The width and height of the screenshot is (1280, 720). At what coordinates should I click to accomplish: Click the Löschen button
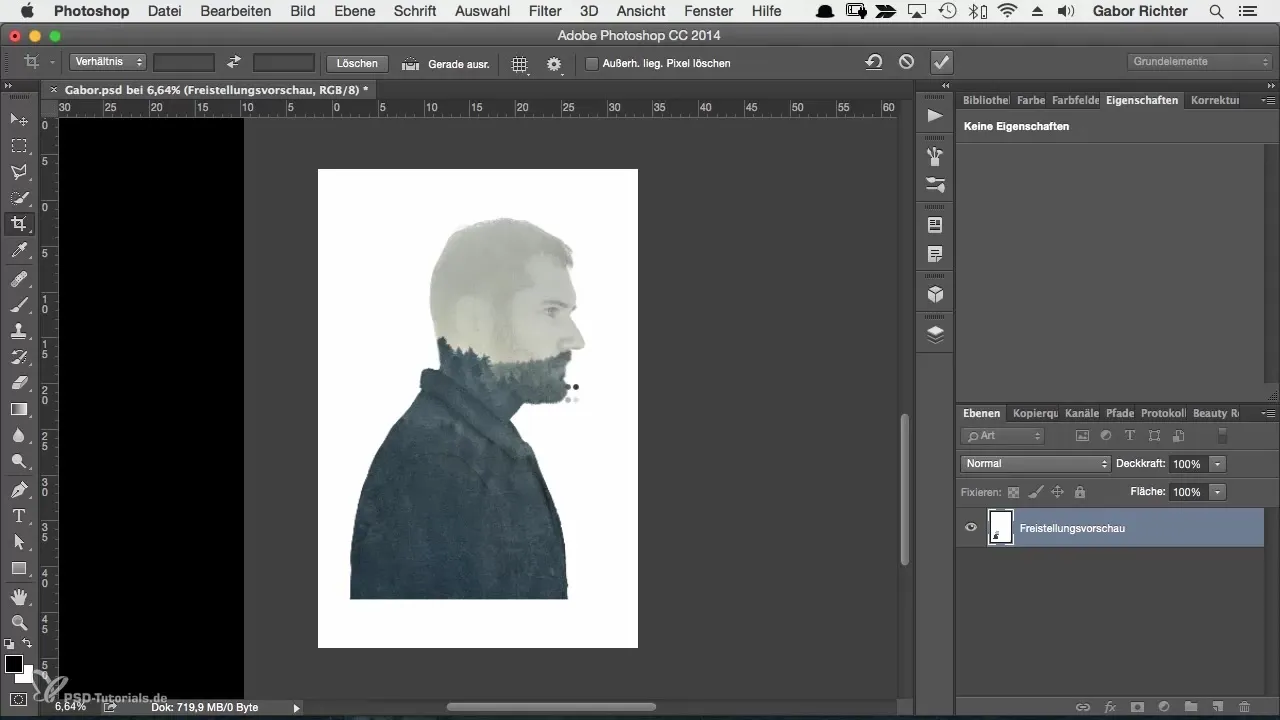(357, 63)
